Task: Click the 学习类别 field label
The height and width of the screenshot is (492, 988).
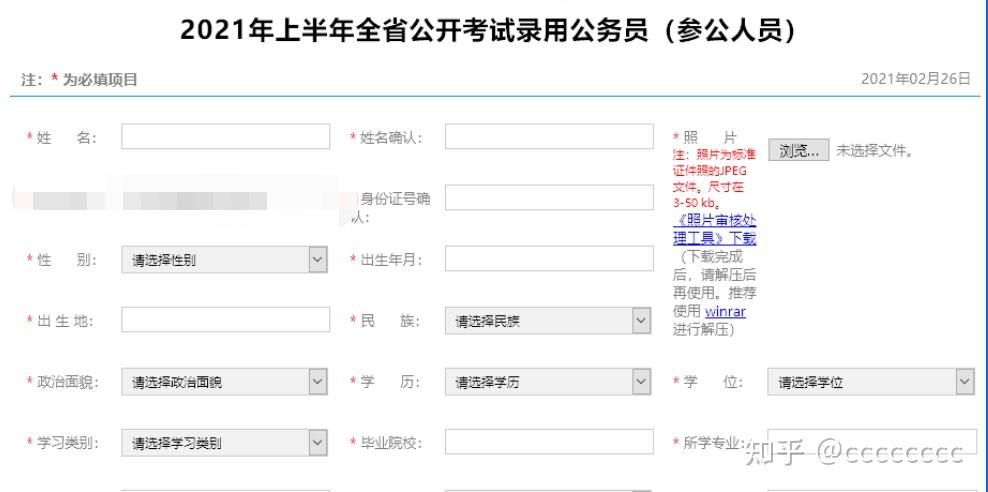Action: 68,443
